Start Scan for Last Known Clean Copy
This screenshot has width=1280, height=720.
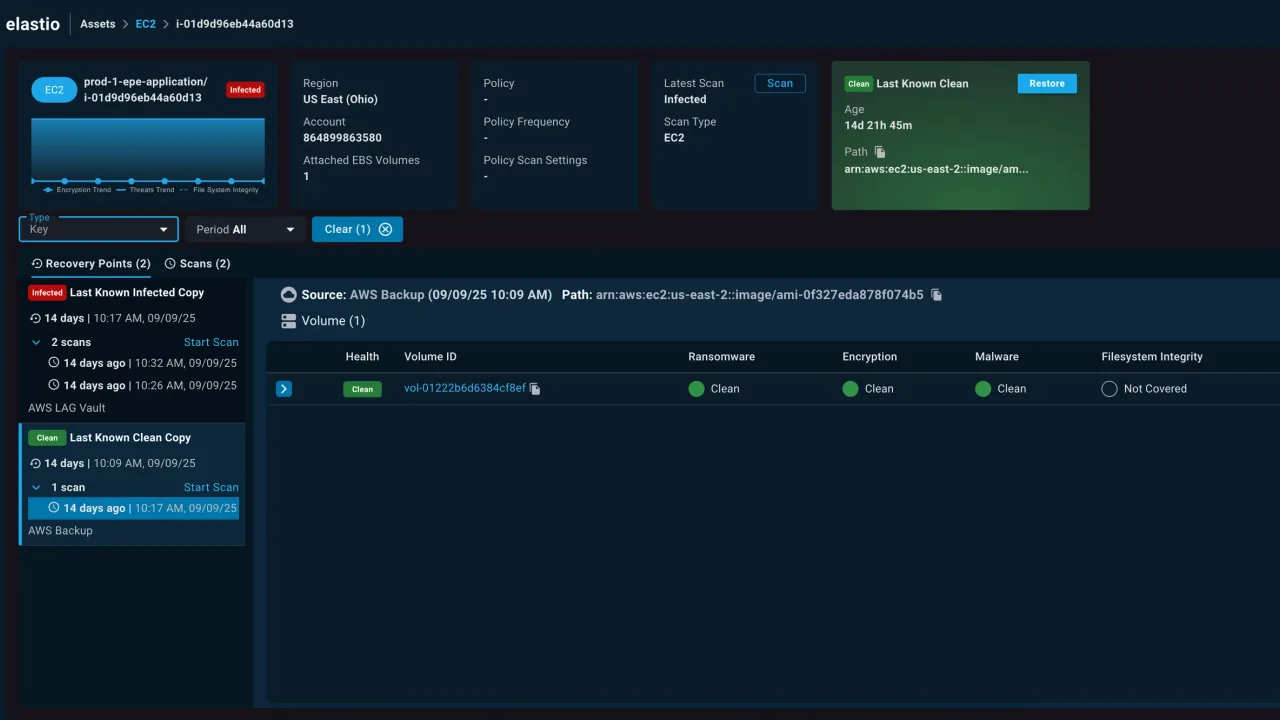[x=211, y=487]
